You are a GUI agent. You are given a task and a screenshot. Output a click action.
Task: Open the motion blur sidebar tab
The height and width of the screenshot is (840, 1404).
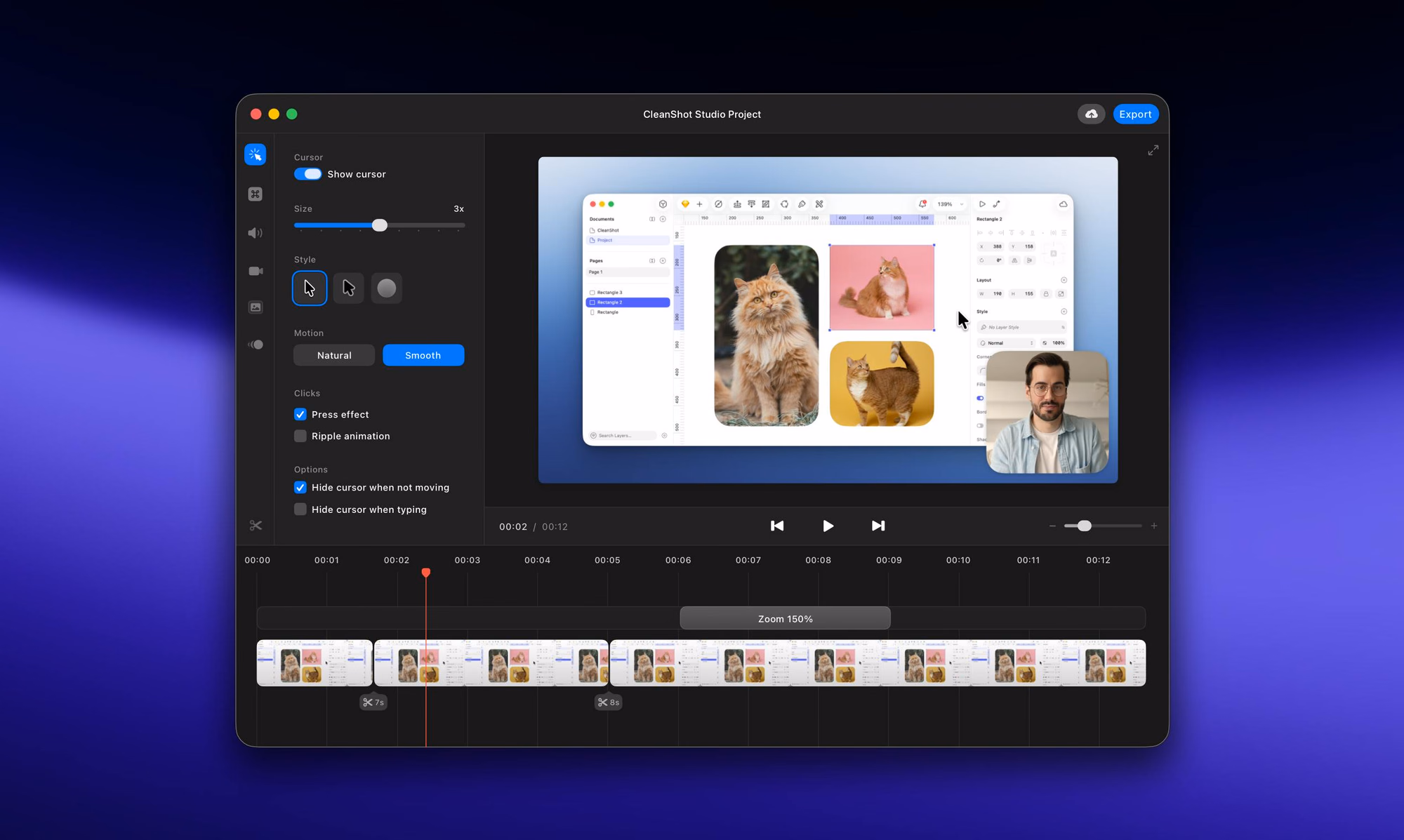point(256,345)
